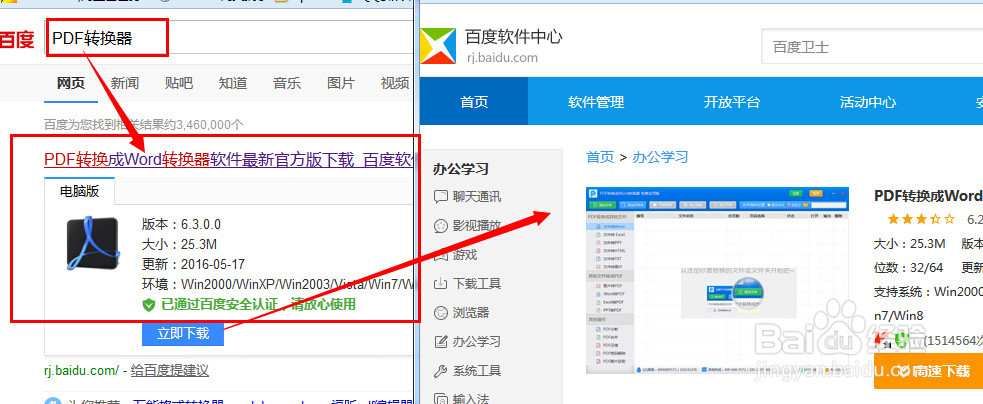983x404 pixels.
Task: Select the 网页 search tab
Action: click(x=71, y=83)
